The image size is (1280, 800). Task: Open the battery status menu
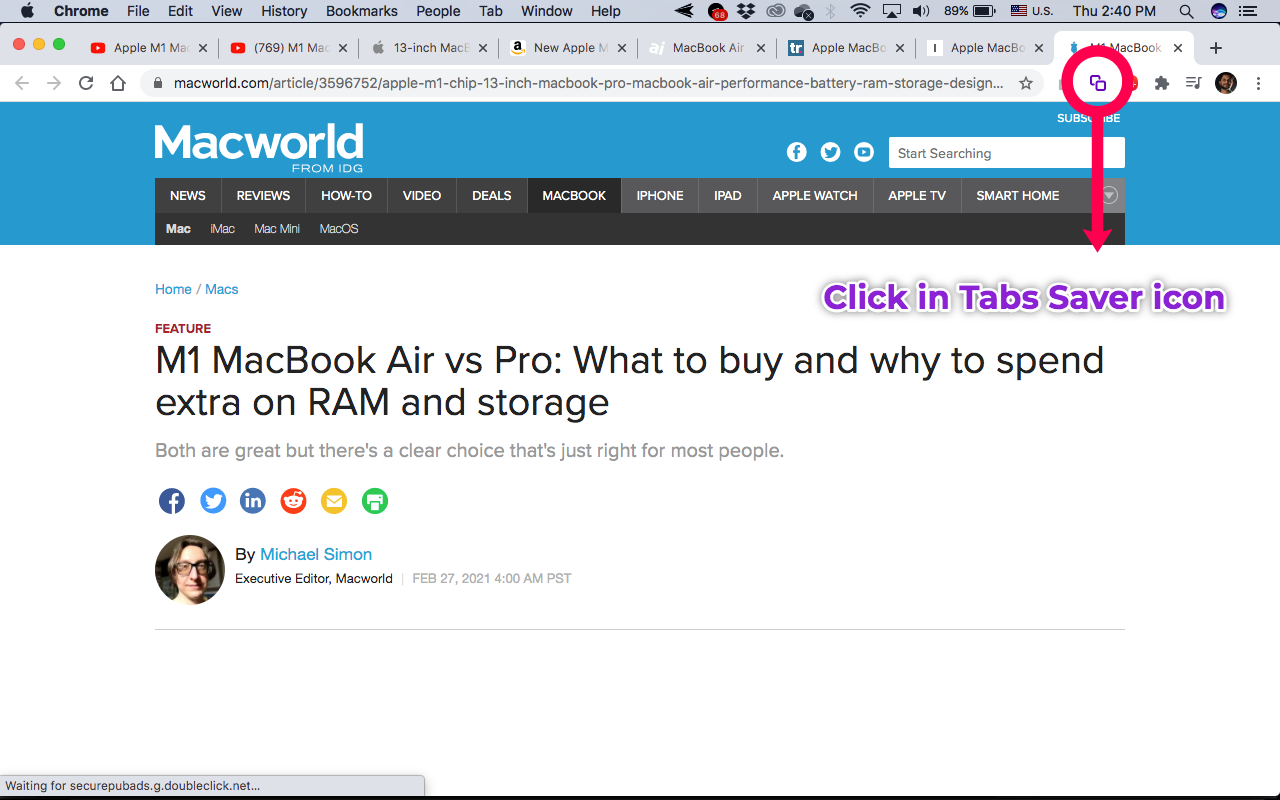click(x=970, y=11)
